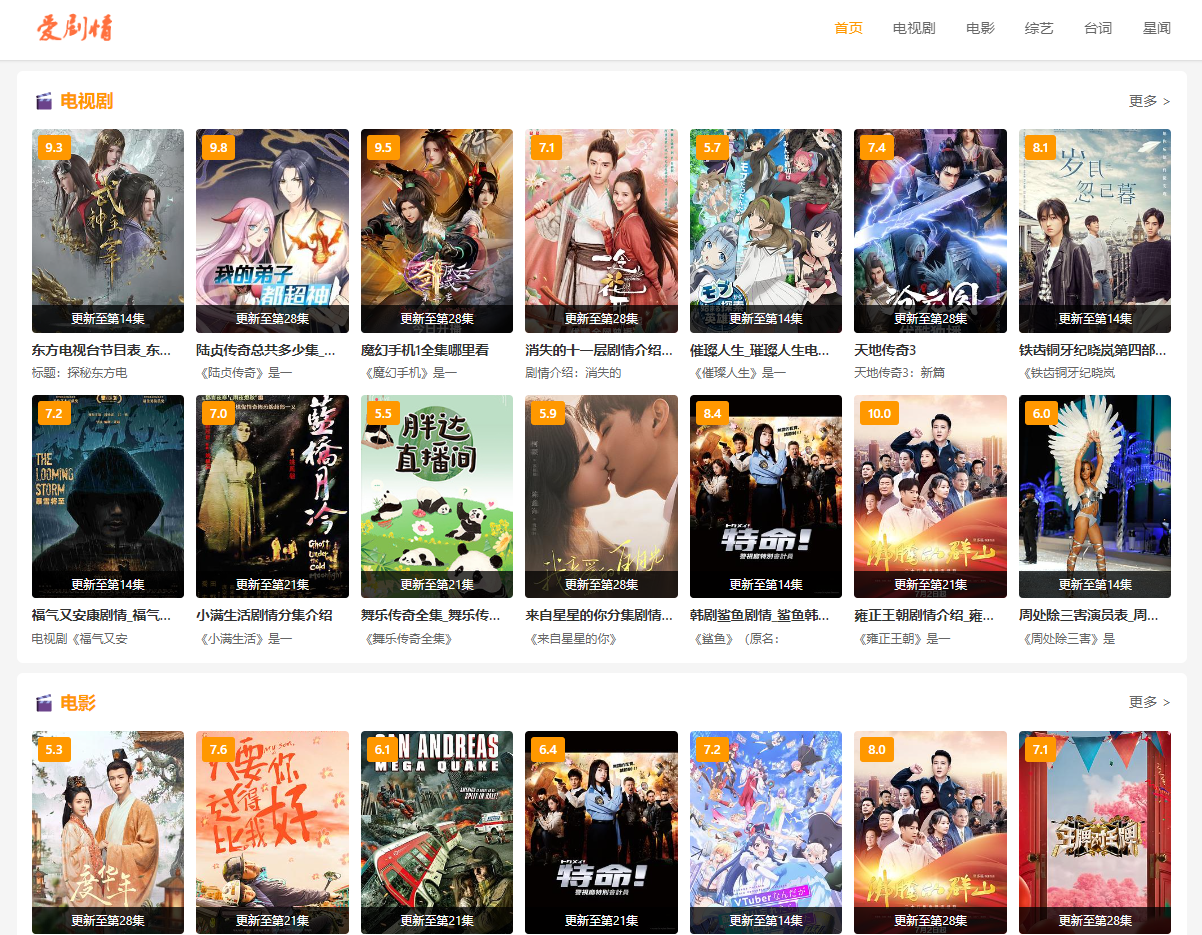Open the 小满生活剧情分集介绍 title link

(x=264, y=615)
